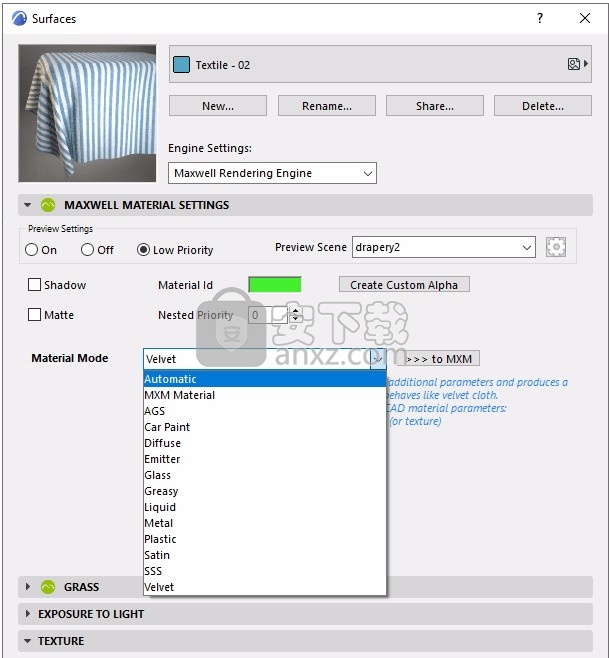Enable the Shadow checkbox
This screenshot has height=658, width=609.
pos(34,285)
